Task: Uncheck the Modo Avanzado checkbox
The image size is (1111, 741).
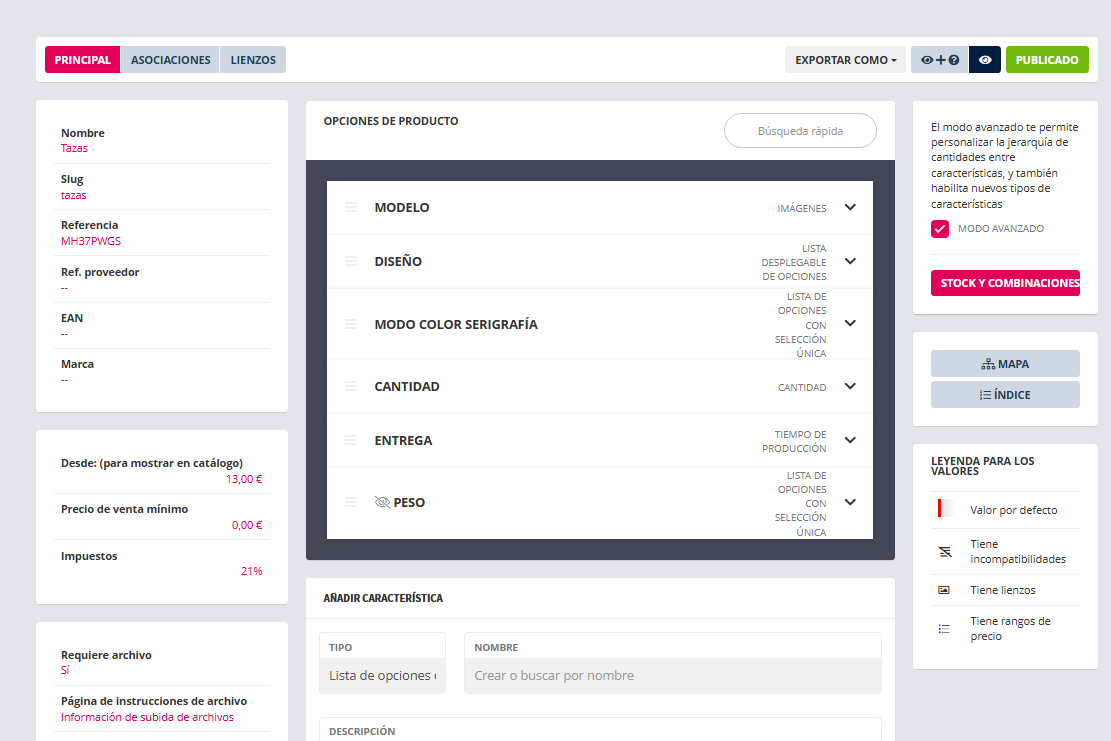Action: [x=940, y=229]
